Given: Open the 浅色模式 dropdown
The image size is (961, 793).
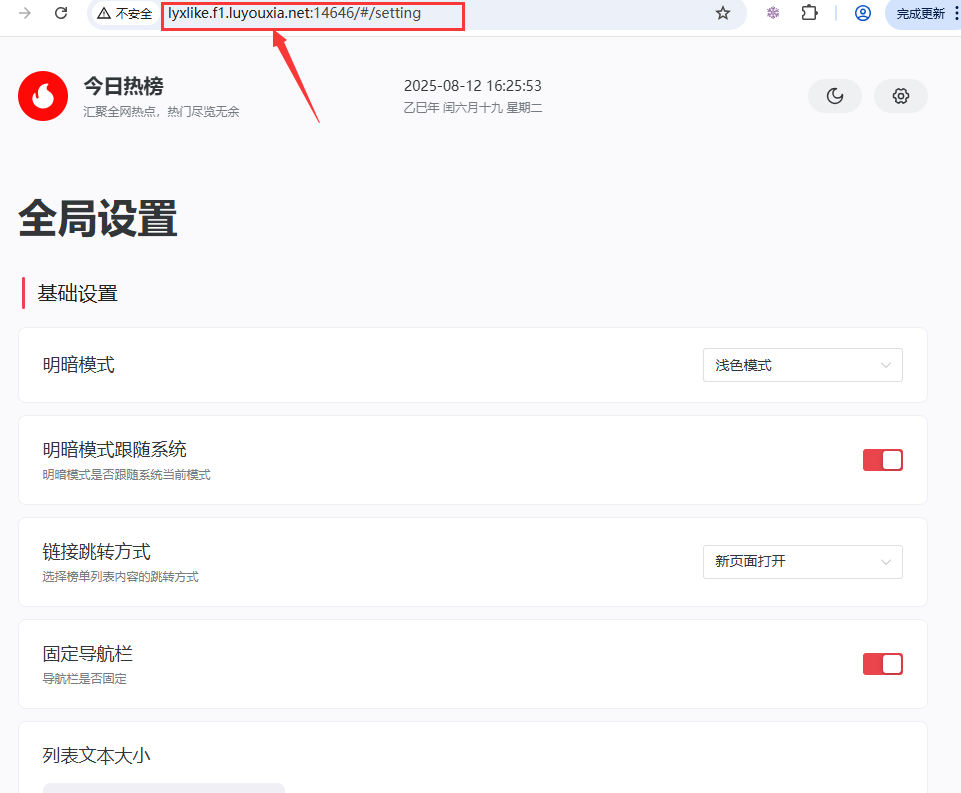Looking at the screenshot, I should [802, 365].
